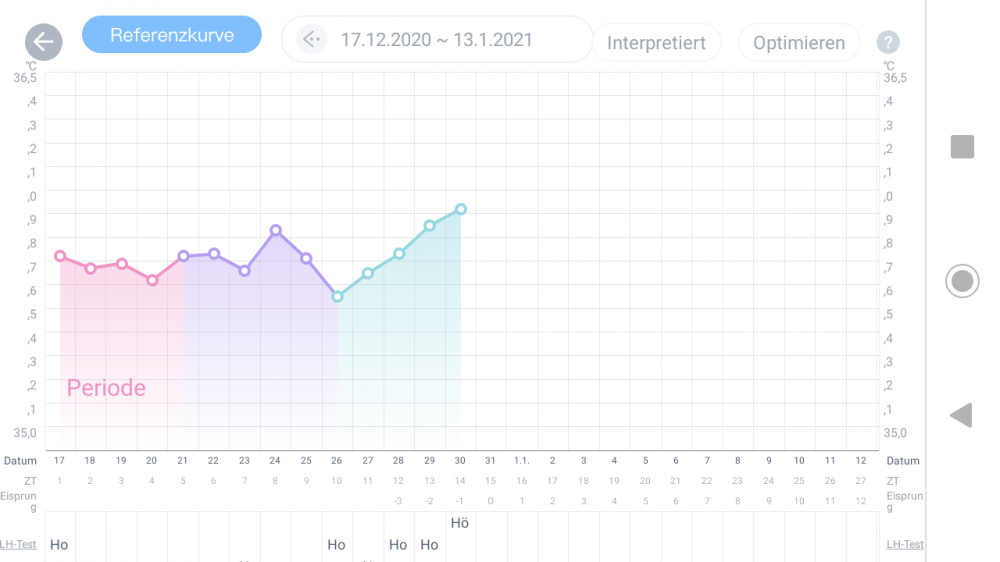This screenshot has height=562, width=1000.
Task: Tap the 35,0 label on left axis
Action: tap(25, 433)
